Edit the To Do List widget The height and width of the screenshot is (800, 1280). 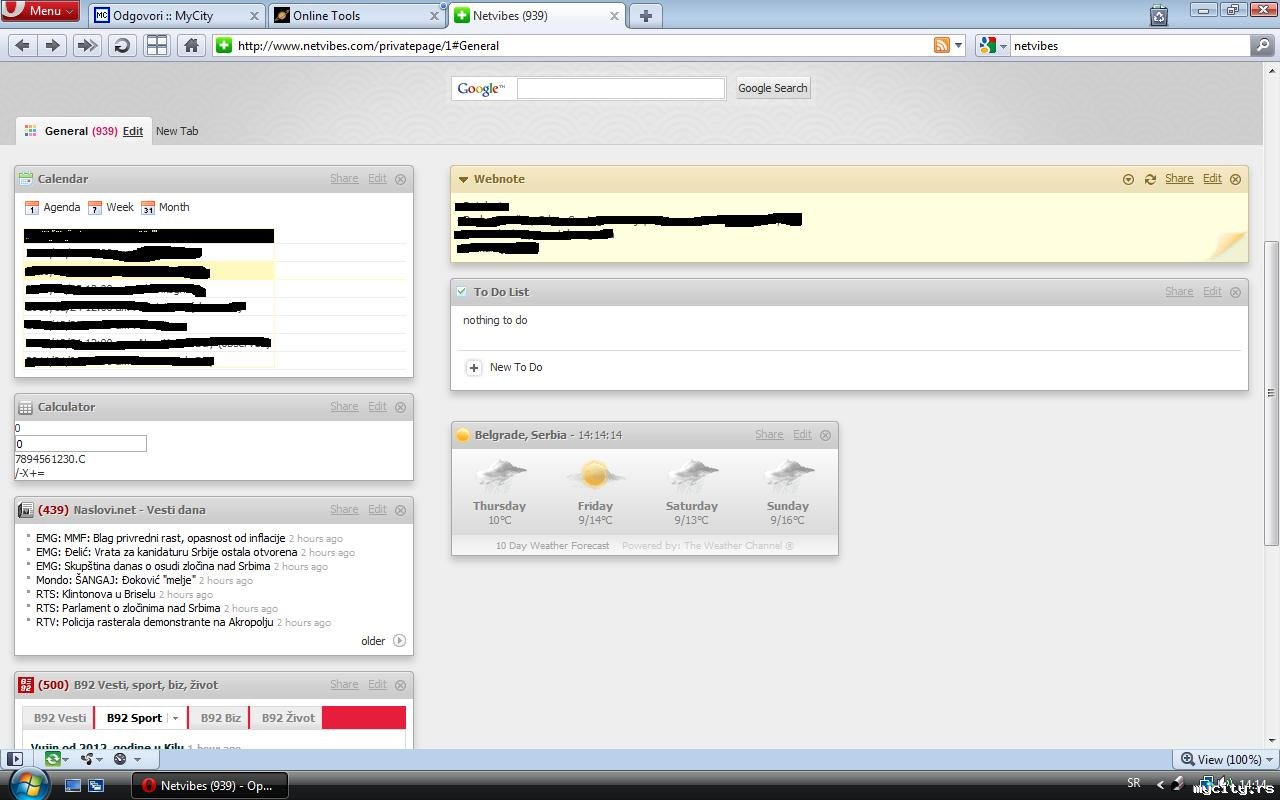pyautogui.click(x=1212, y=292)
